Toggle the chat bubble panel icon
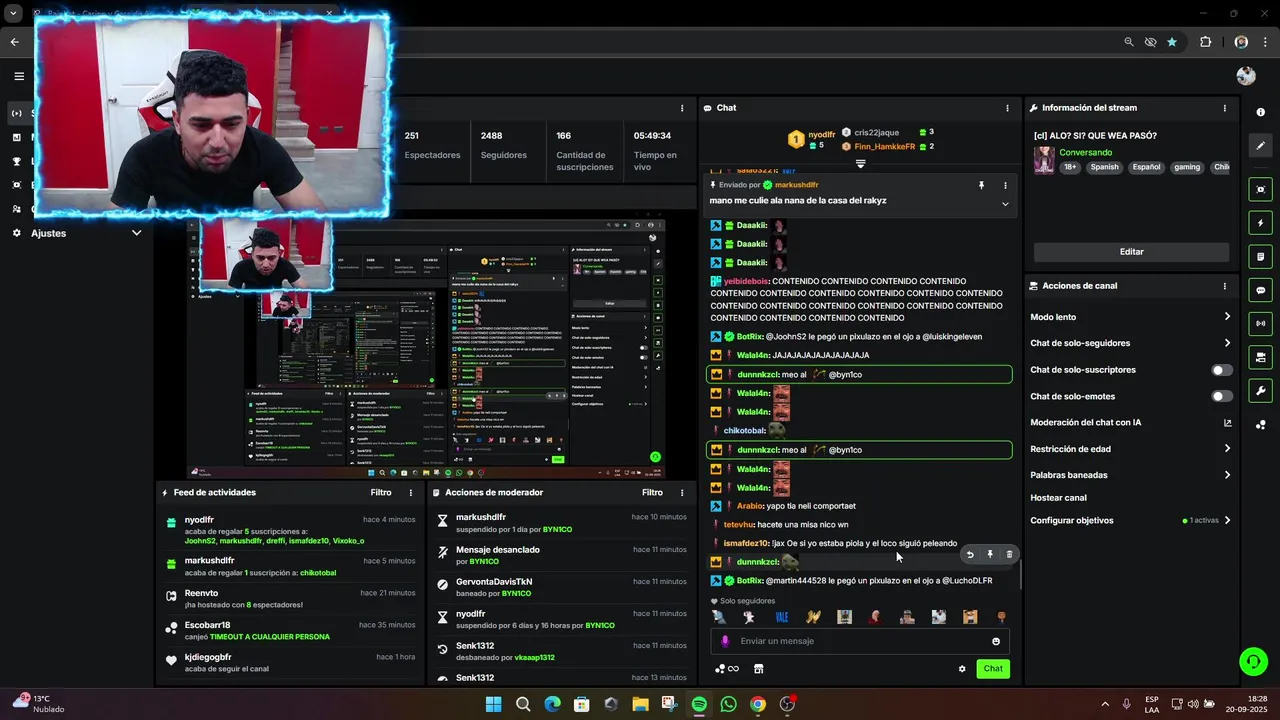Screen dimensions: 1280x720 (1261, 290)
